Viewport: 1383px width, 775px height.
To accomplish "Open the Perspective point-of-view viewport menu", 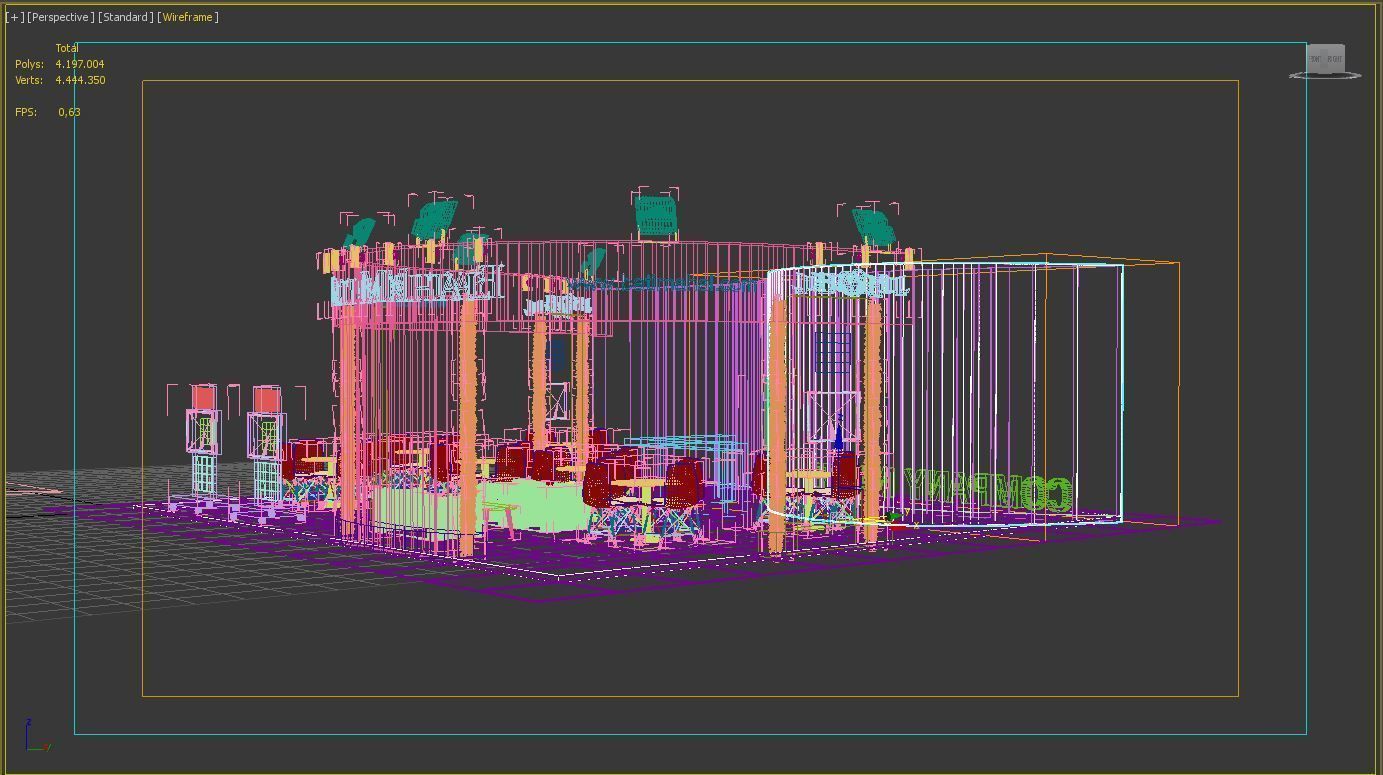I will click(61, 17).
